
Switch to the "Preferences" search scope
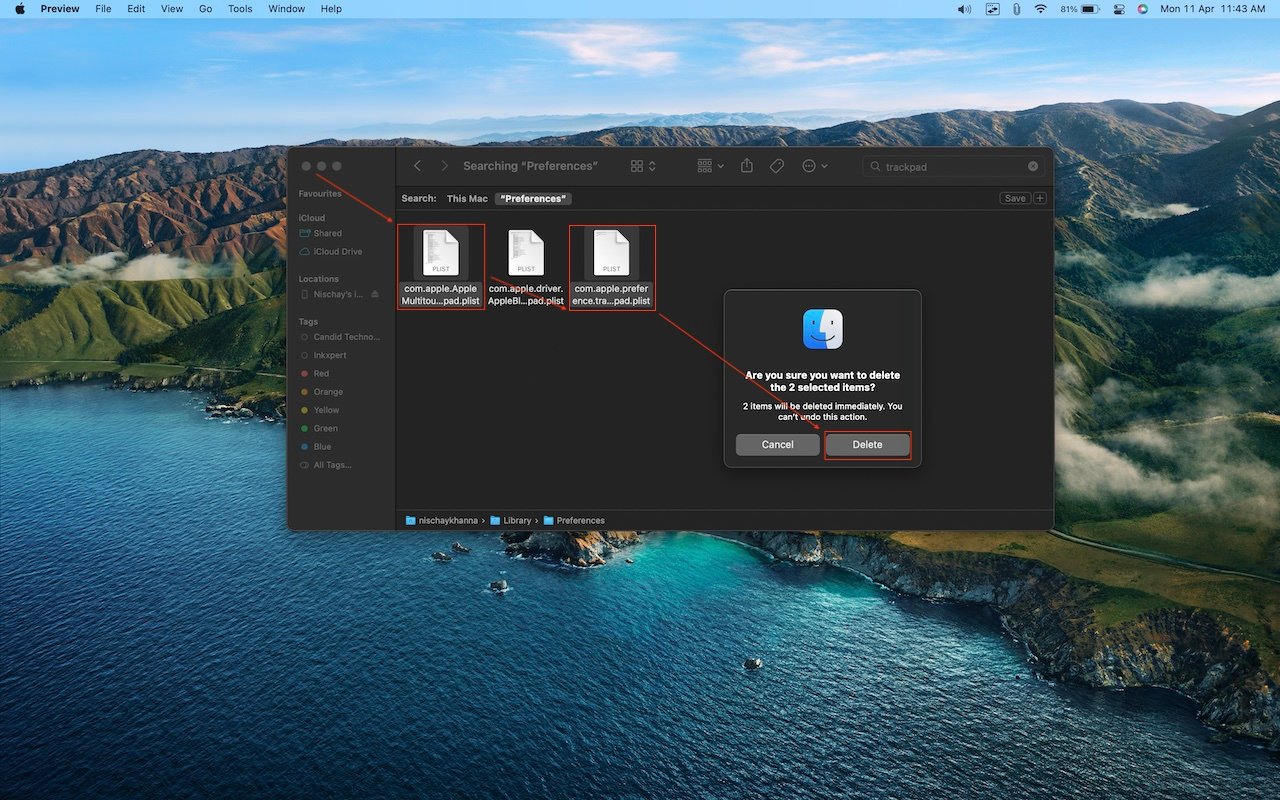[x=533, y=198]
